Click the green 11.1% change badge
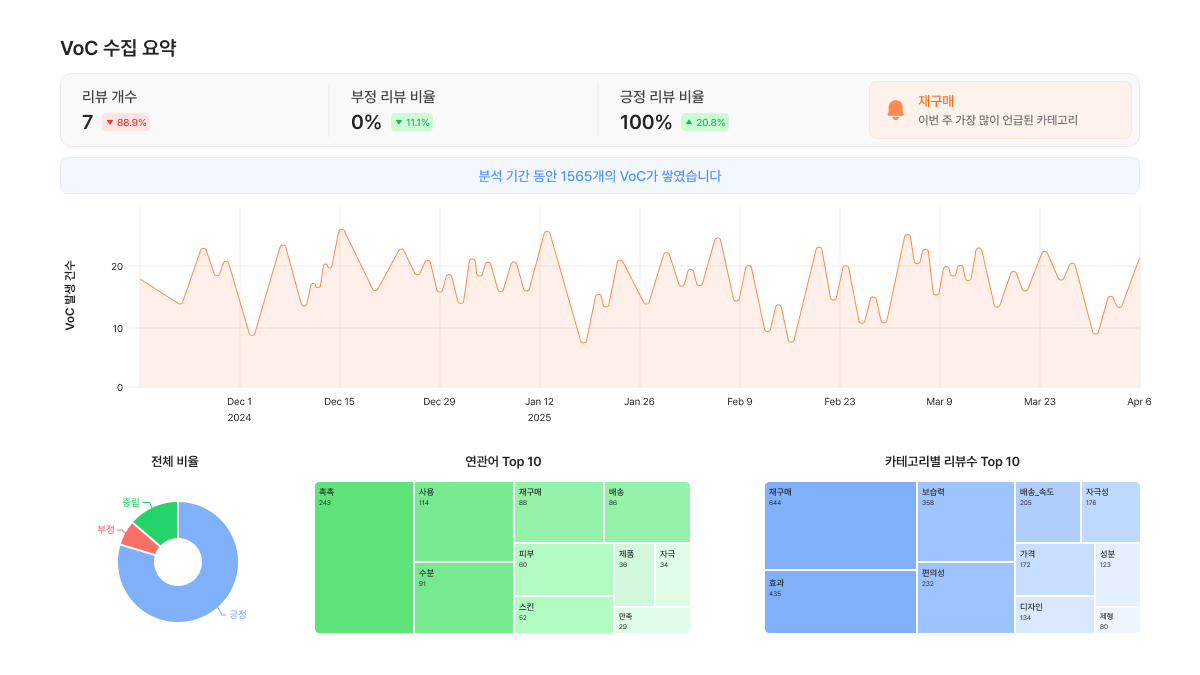Image resolution: width=1200 pixels, height=675 pixels. point(412,123)
